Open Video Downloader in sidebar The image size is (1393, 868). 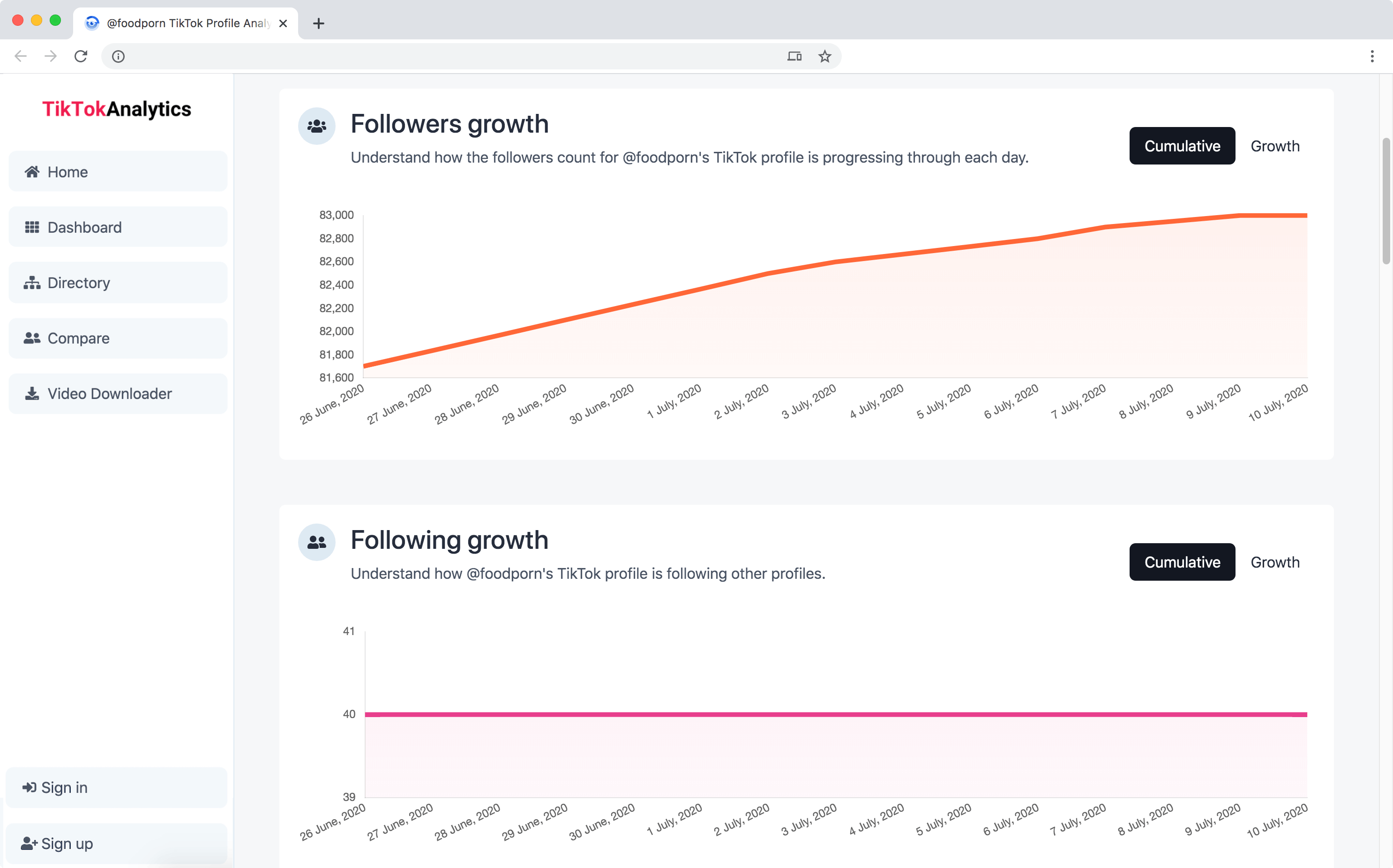[x=118, y=394]
